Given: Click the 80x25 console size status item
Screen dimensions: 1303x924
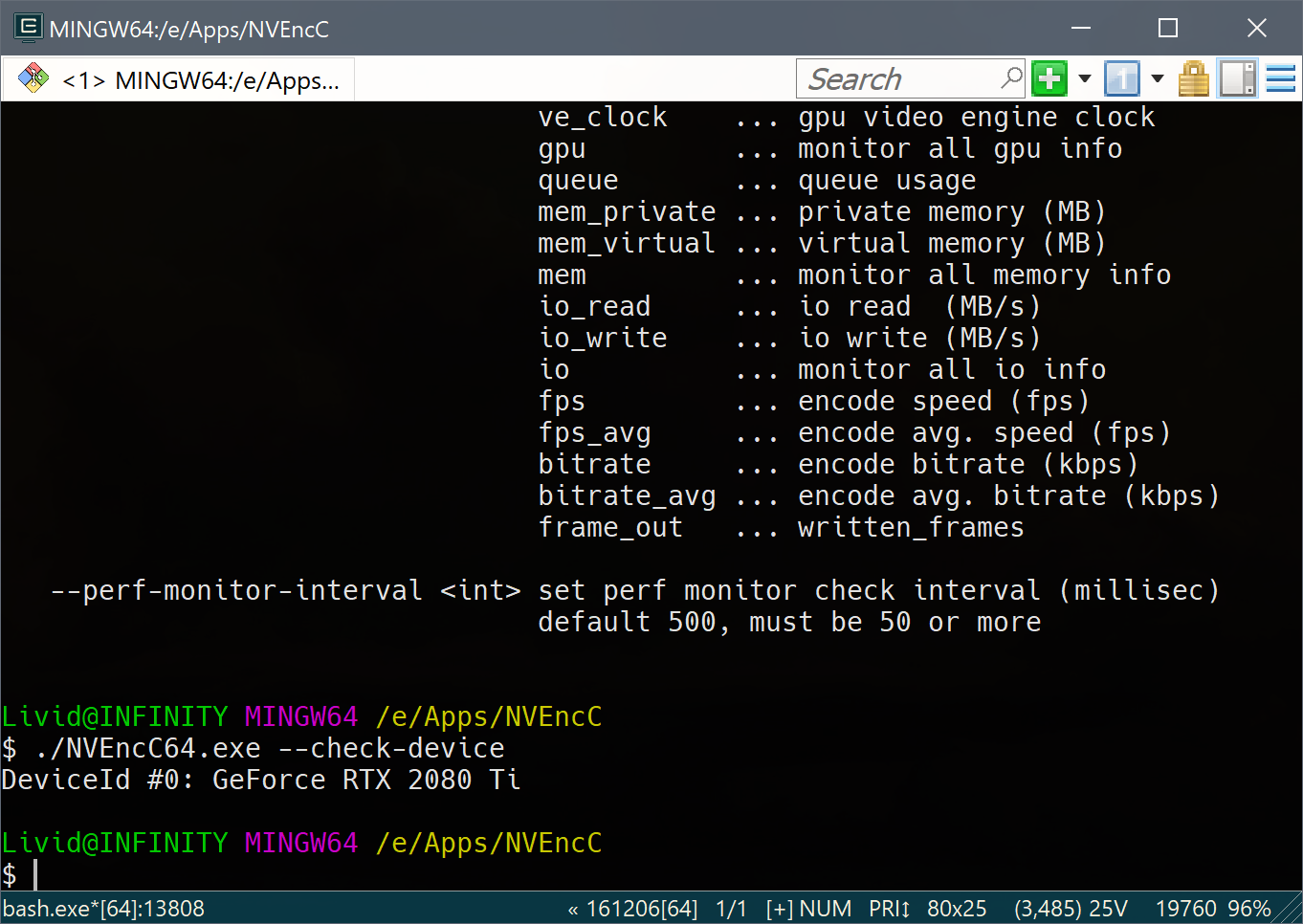Looking at the screenshot, I should (x=957, y=909).
